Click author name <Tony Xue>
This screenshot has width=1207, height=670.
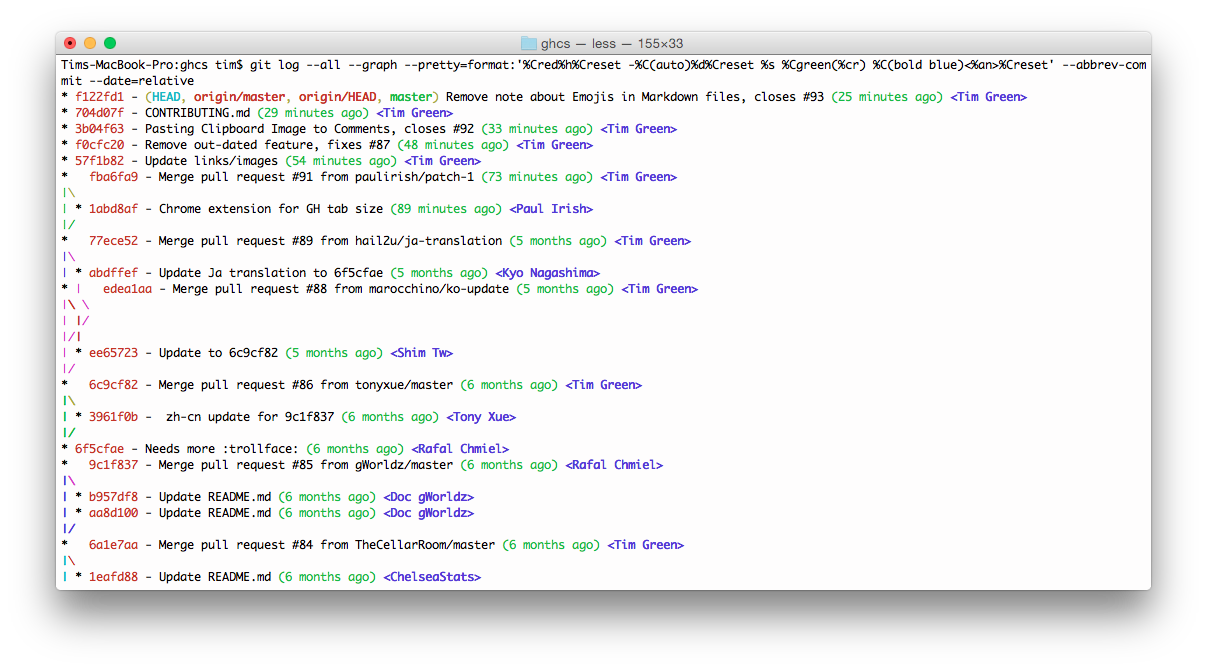[482, 417]
